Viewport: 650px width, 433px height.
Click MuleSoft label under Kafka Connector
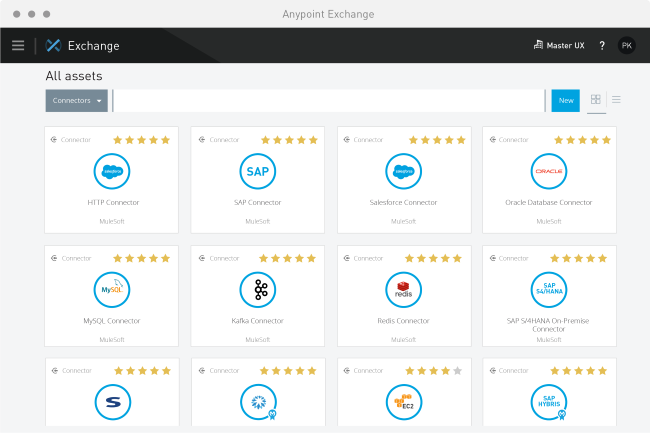pyautogui.click(x=257, y=340)
